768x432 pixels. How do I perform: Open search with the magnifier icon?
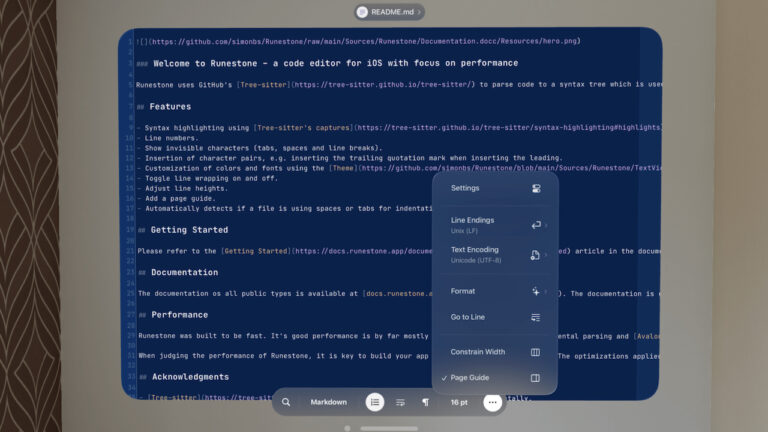[286, 402]
